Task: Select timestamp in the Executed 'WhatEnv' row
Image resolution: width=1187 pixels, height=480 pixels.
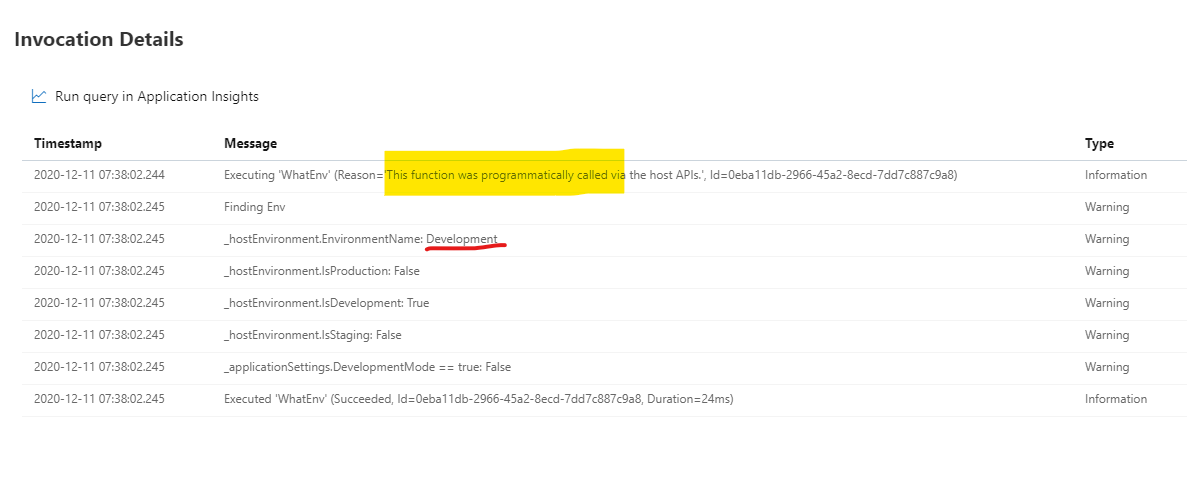Action: point(99,398)
